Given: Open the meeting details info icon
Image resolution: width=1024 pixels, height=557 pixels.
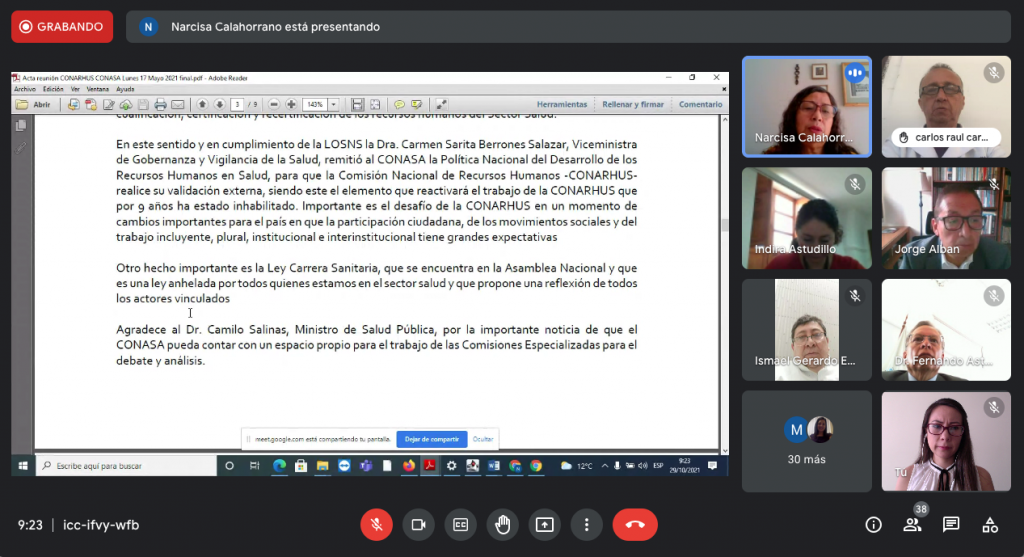Looking at the screenshot, I should 873,524.
